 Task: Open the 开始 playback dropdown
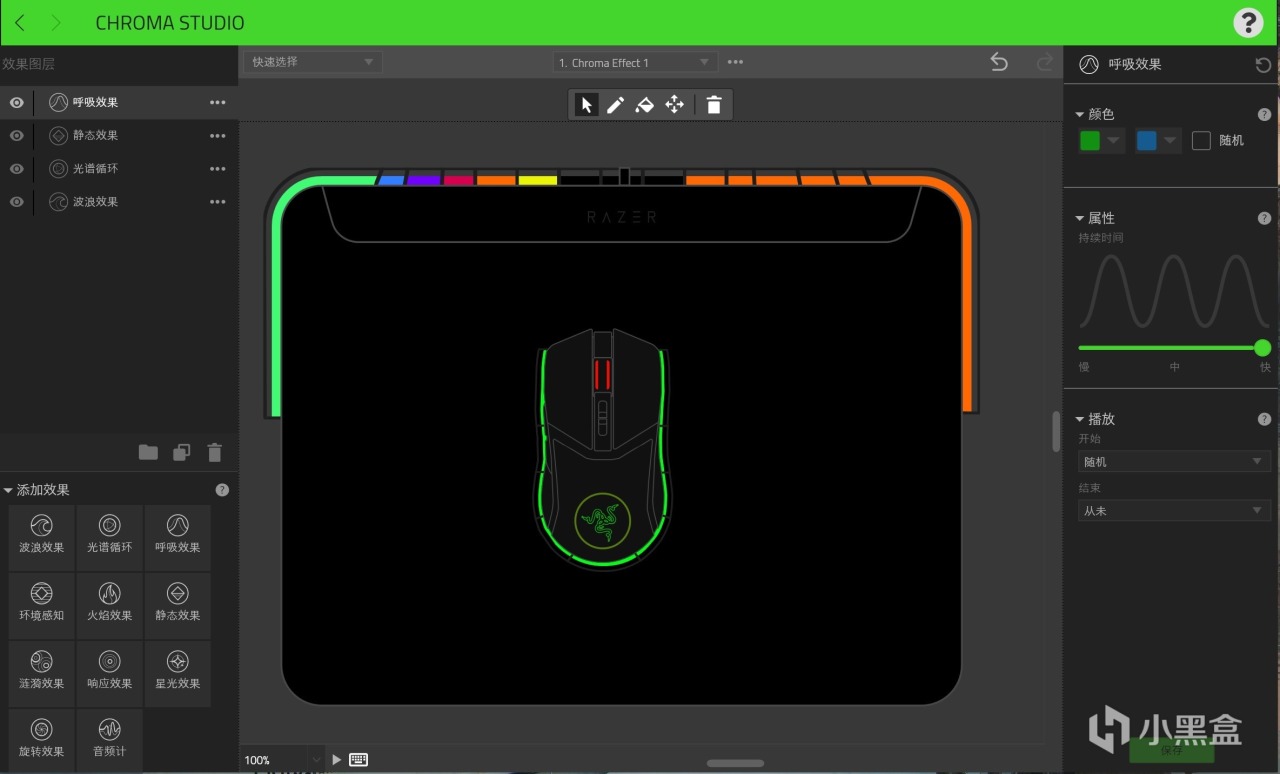pos(1174,462)
